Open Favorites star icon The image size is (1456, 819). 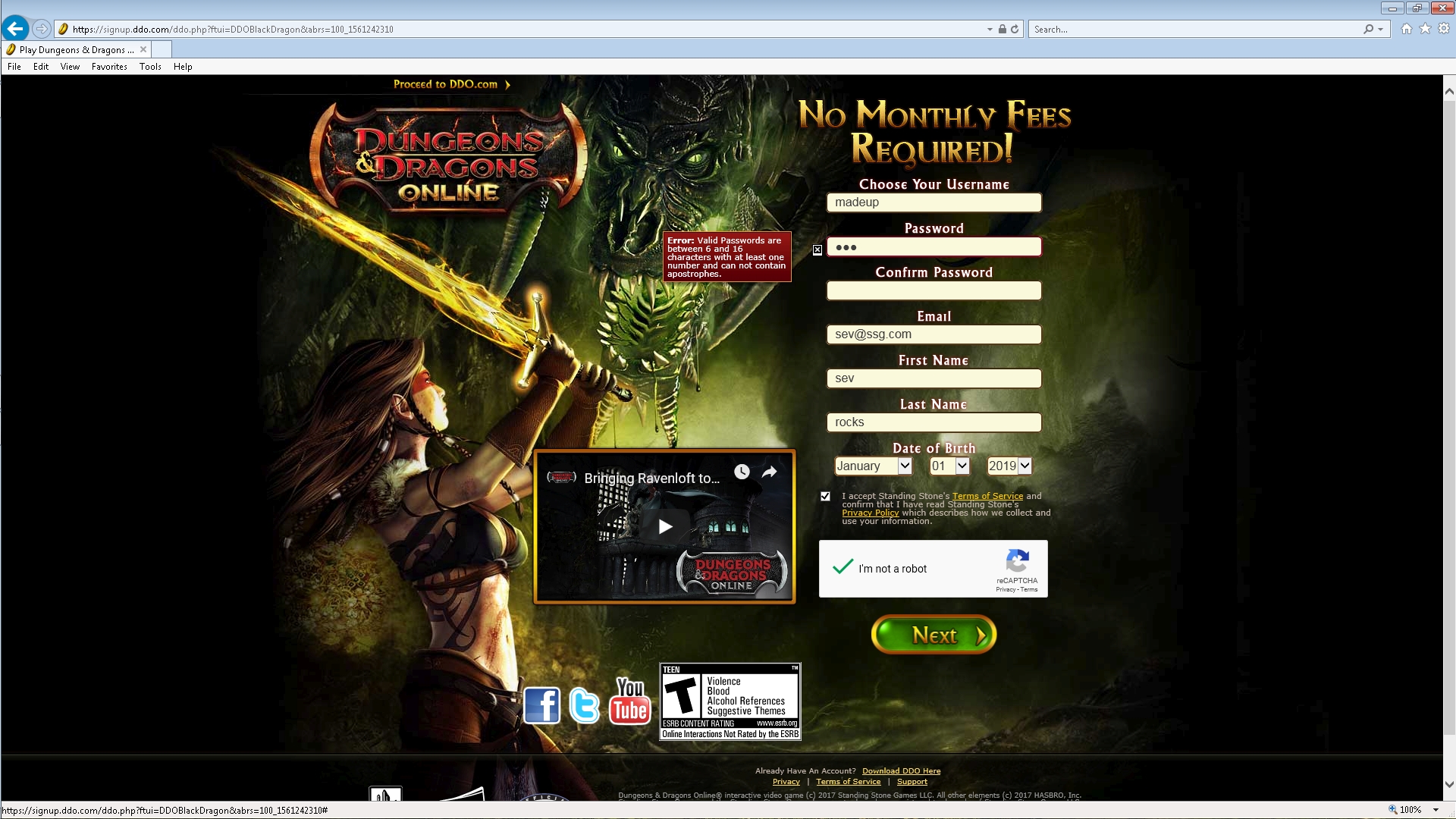tap(1426, 29)
